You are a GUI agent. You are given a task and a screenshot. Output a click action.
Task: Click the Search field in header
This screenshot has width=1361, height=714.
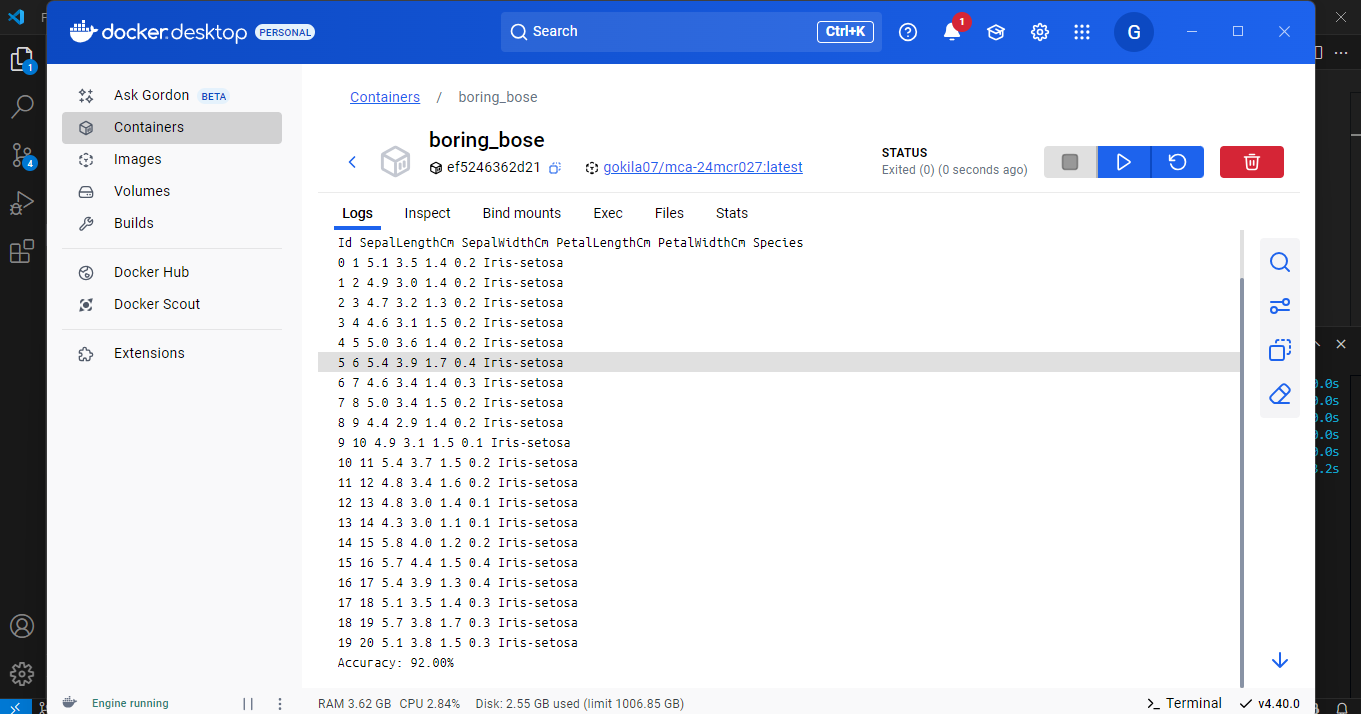[x=691, y=32]
